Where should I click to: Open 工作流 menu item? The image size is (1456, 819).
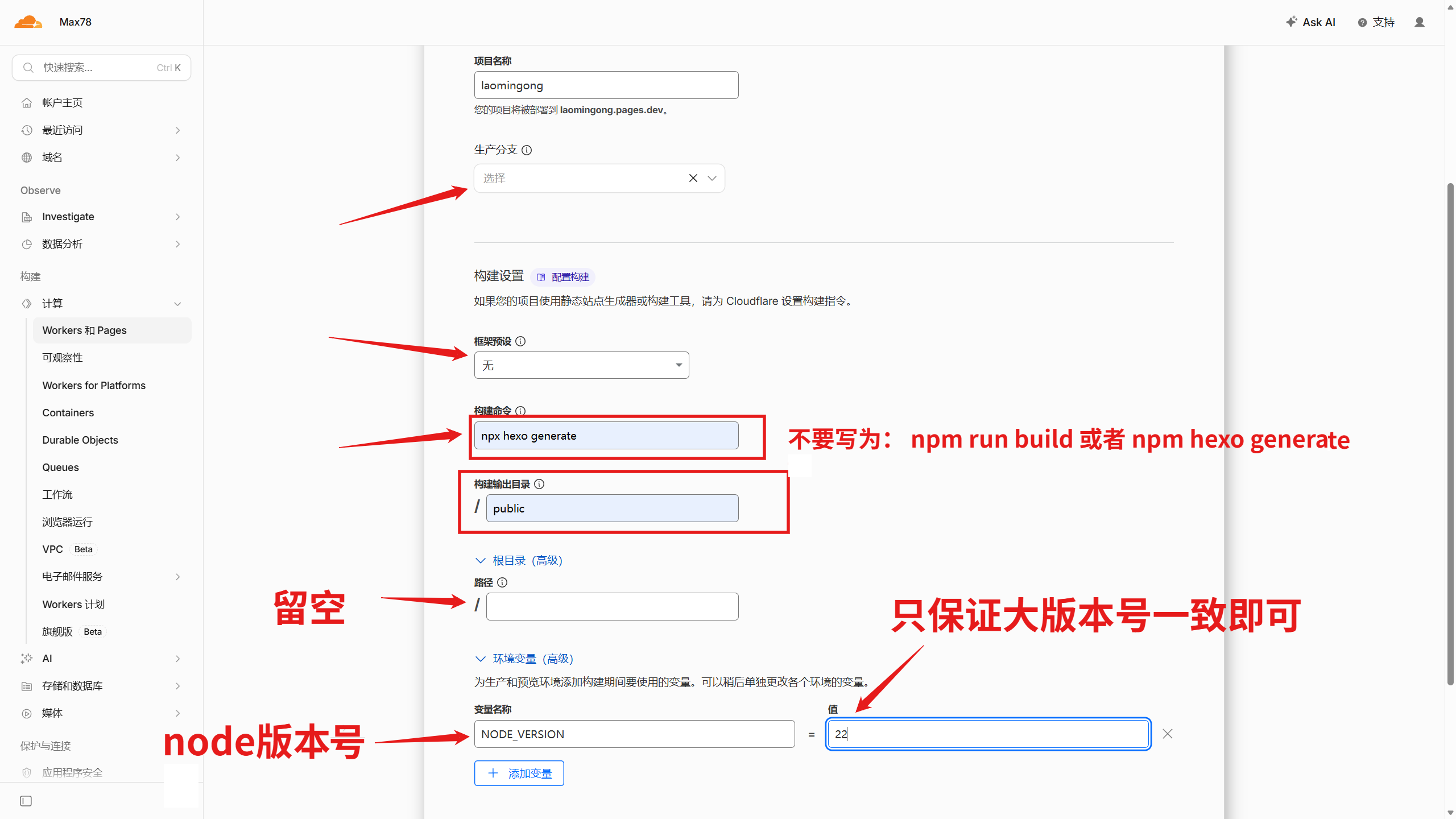(112, 495)
